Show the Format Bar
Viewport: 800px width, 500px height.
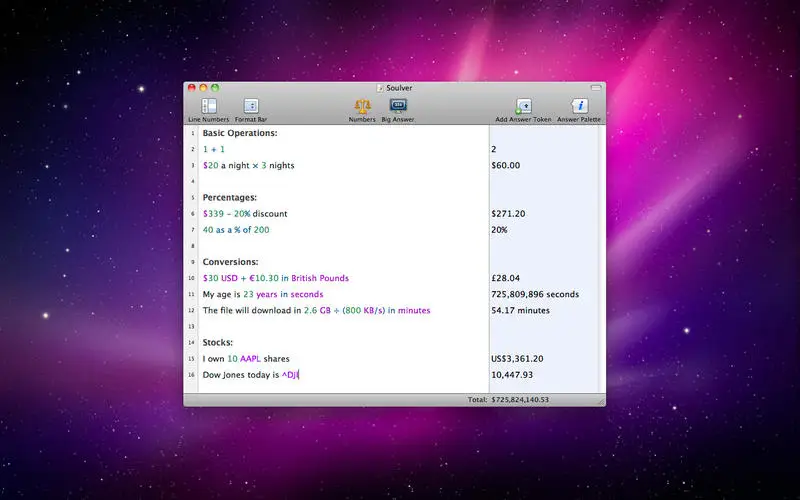(251, 110)
